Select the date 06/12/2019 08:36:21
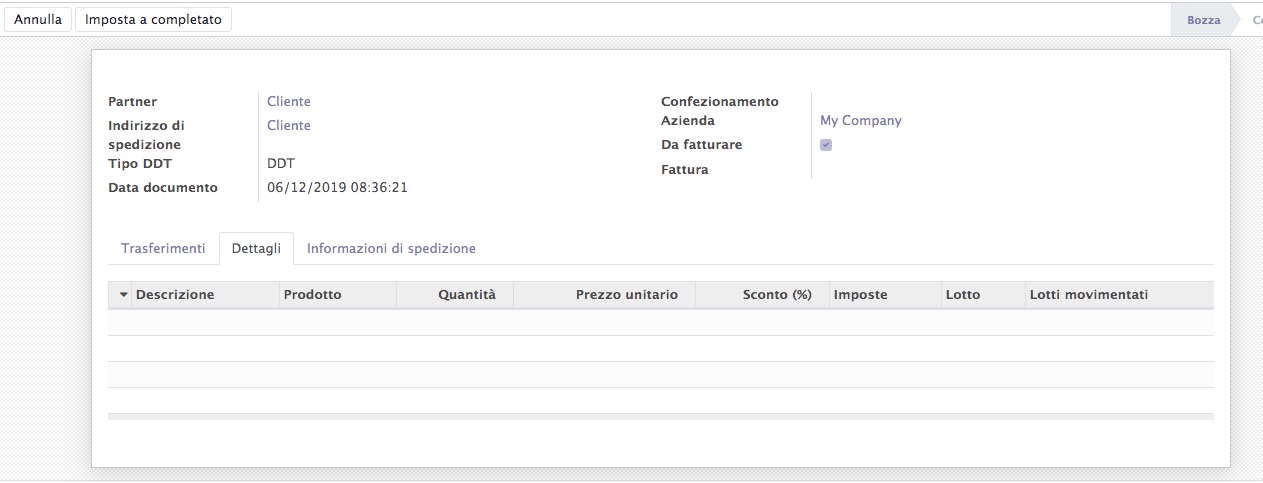 click(x=337, y=187)
